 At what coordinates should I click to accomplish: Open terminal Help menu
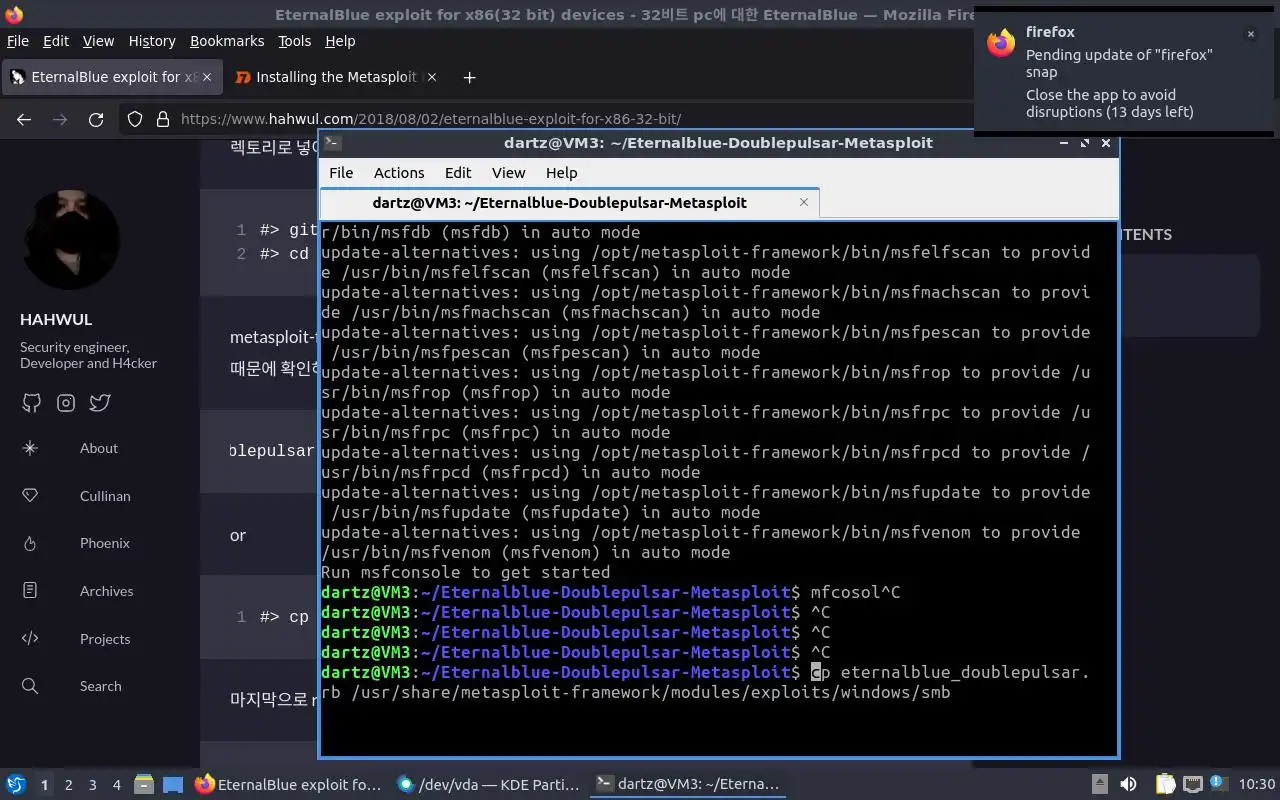pyautogui.click(x=561, y=173)
